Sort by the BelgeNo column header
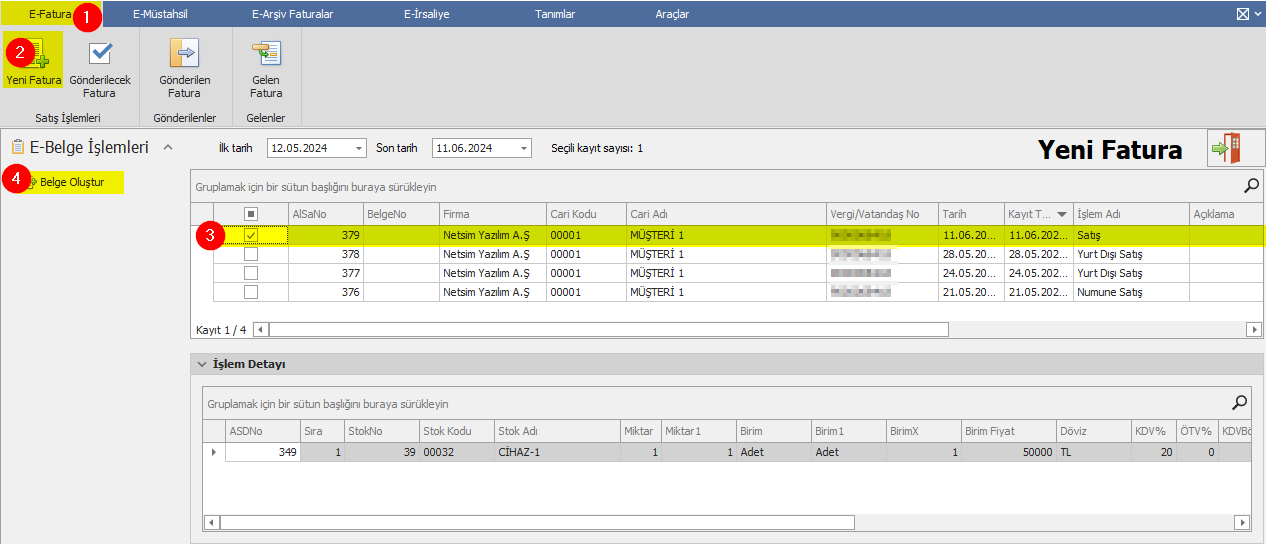Viewport: 1266px width, 544px height. [401, 214]
